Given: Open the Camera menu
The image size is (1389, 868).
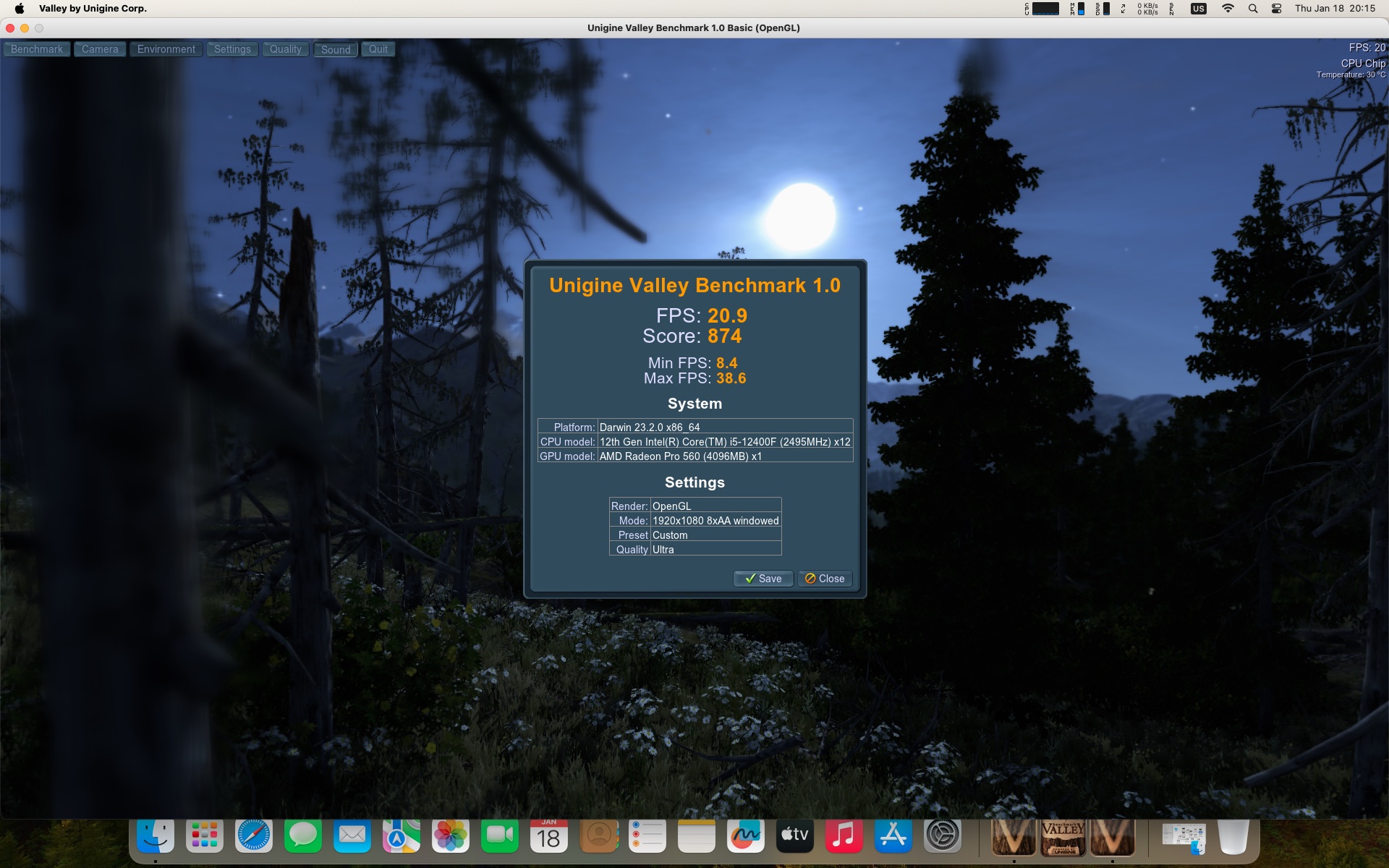Looking at the screenshot, I should 100,49.
